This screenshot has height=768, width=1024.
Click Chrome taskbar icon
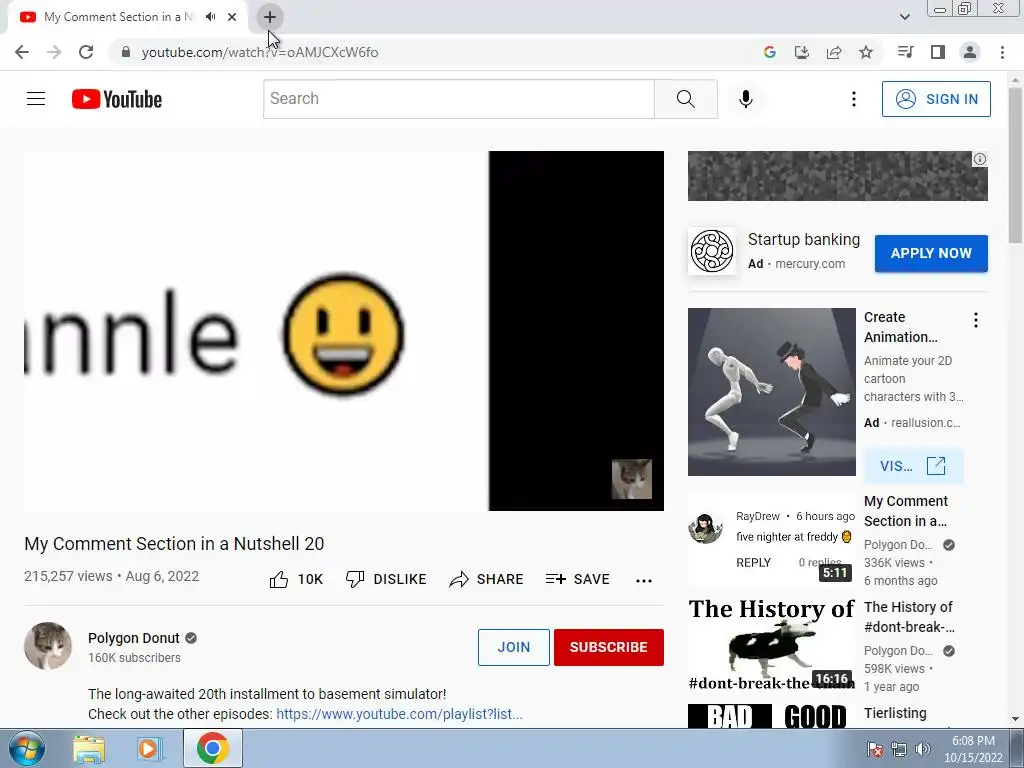coord(212,748)
